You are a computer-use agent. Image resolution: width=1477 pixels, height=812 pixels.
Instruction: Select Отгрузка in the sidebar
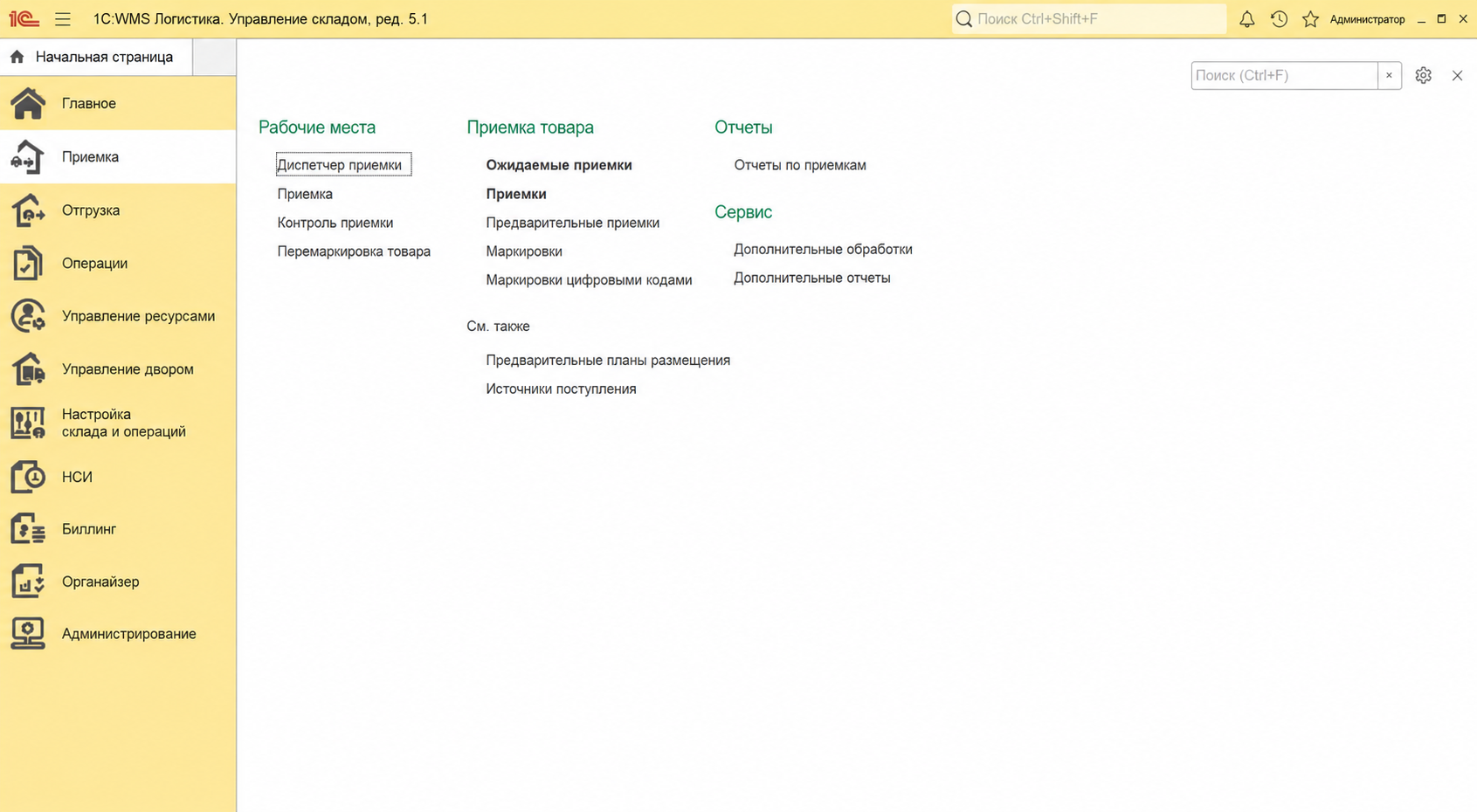pyautogui.click(x=118, y=210)
